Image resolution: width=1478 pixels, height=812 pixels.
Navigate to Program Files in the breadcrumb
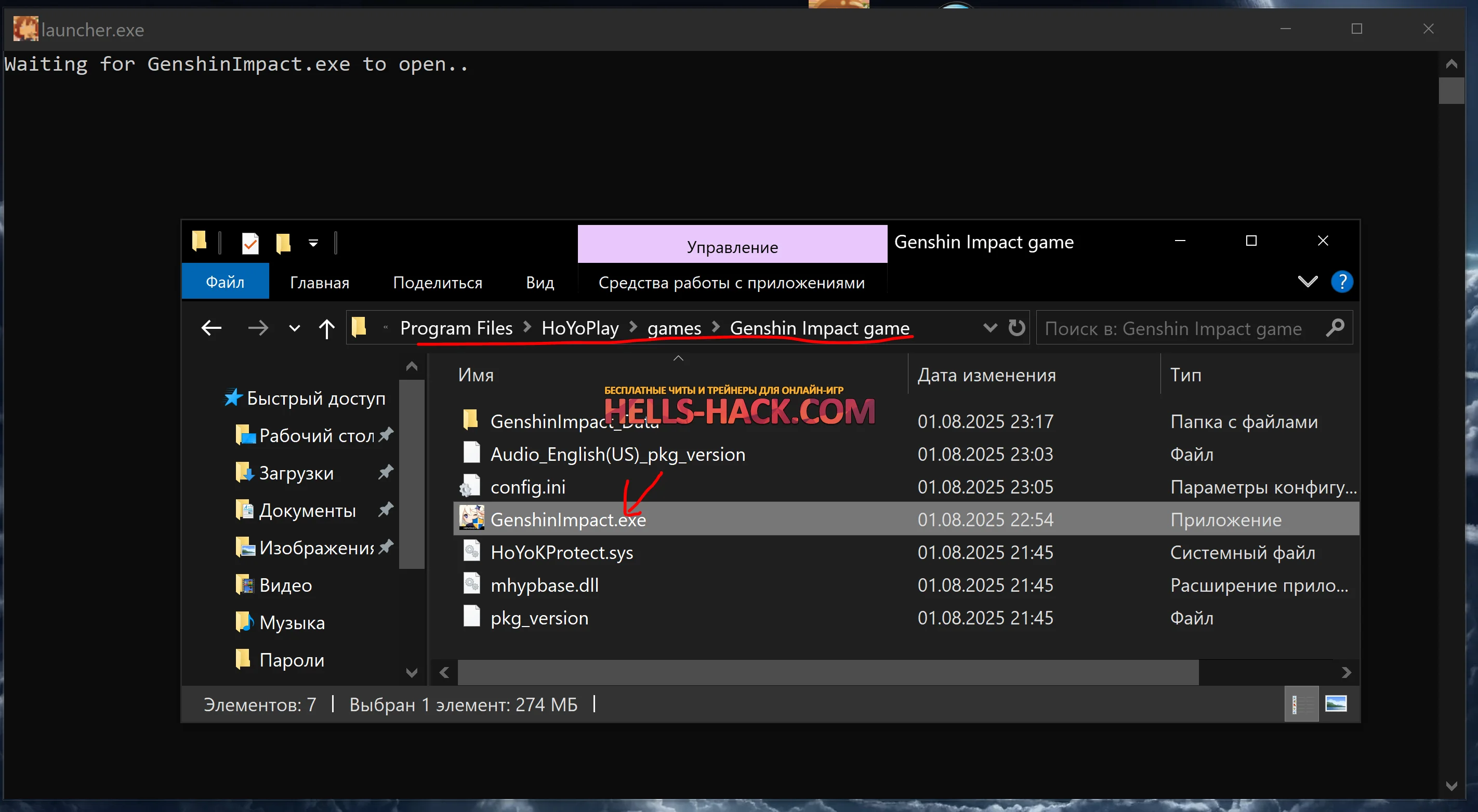point(456,328)
